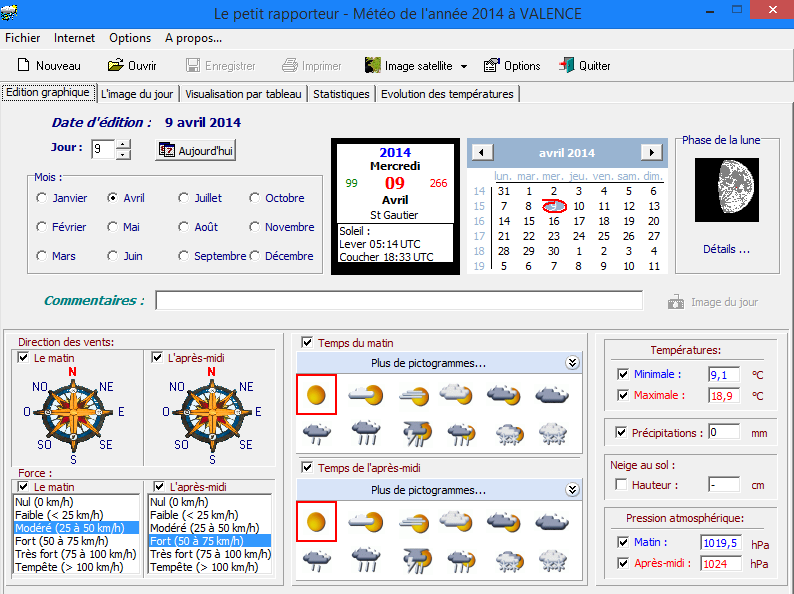This screenshot has height=594, width=794.
Task: Pick overcast cloud pictogram for afternoon
Action: 552,522
